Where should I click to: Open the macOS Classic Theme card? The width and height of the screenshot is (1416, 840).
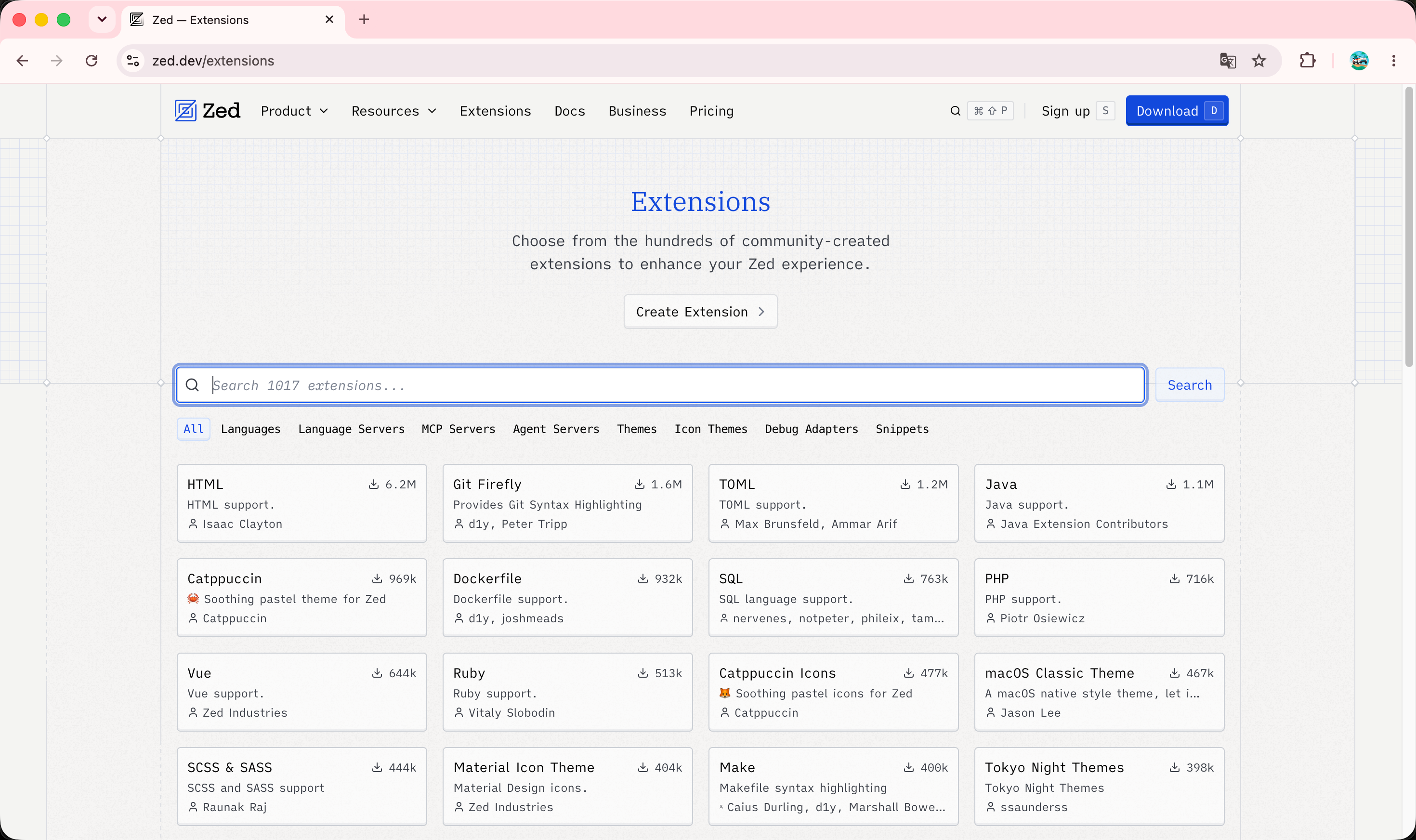1099,692
